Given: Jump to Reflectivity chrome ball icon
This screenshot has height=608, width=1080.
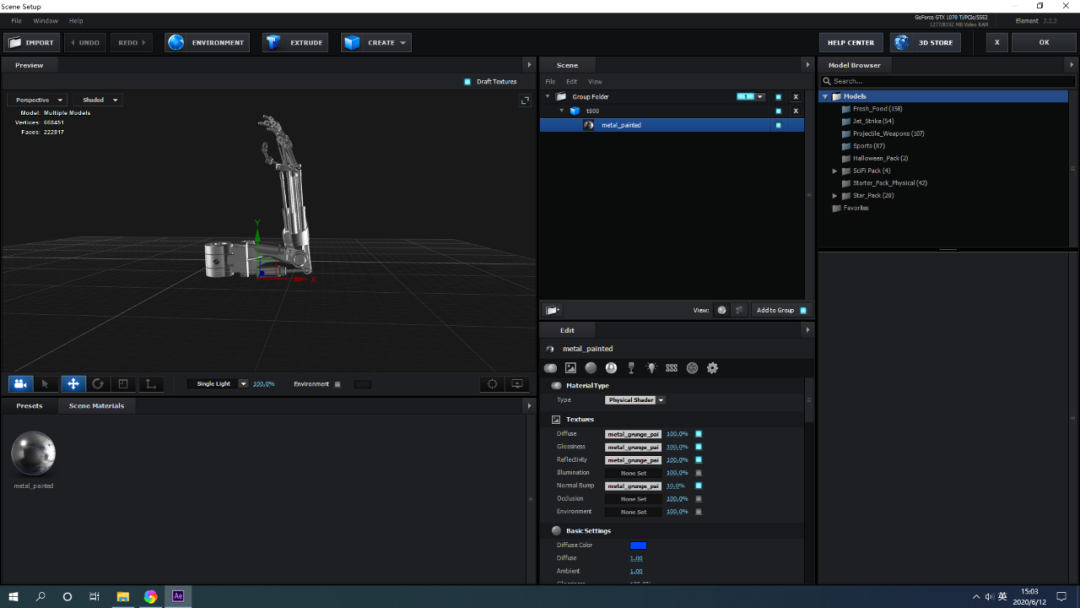Looking at the screenshot, I should (611, 368).
